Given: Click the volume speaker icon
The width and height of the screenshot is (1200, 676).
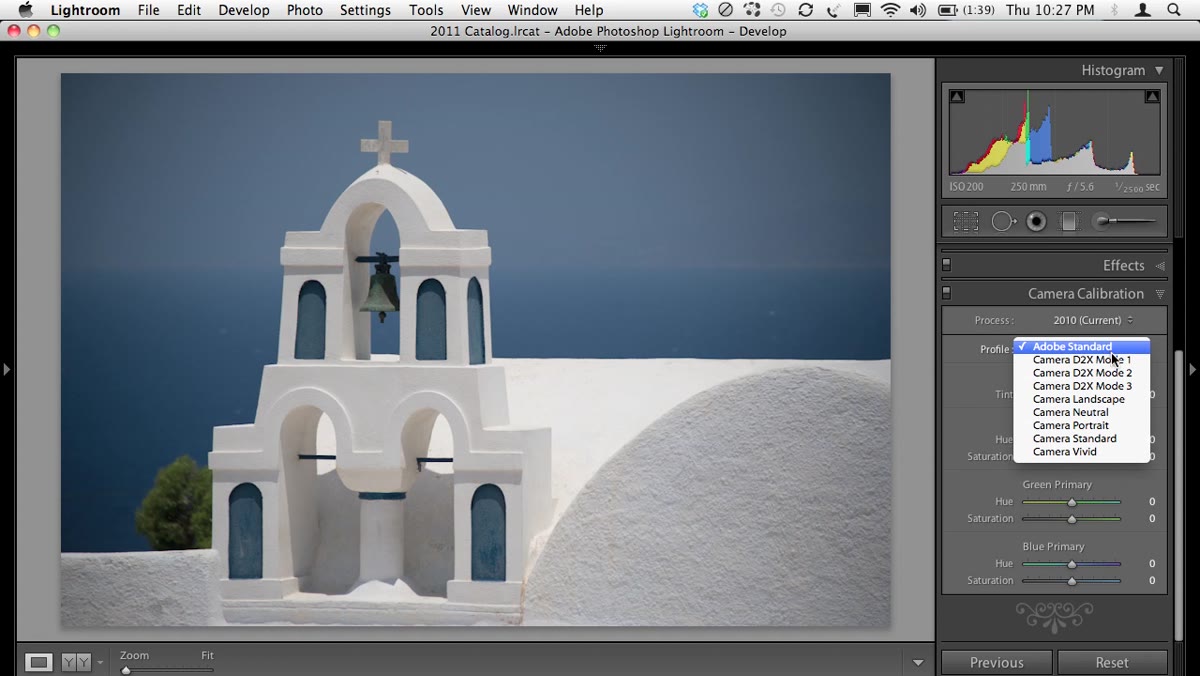Looking at the screenshot, I should point(918,10).
